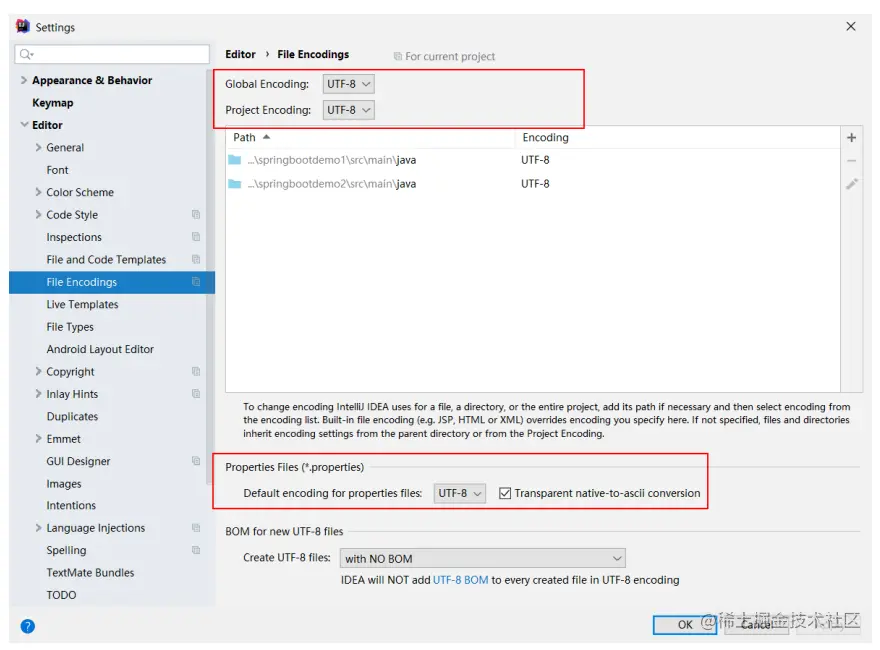This screenshot has height=650, width=880.
Task: Click the add path plus icon
Action: (851, 138)
